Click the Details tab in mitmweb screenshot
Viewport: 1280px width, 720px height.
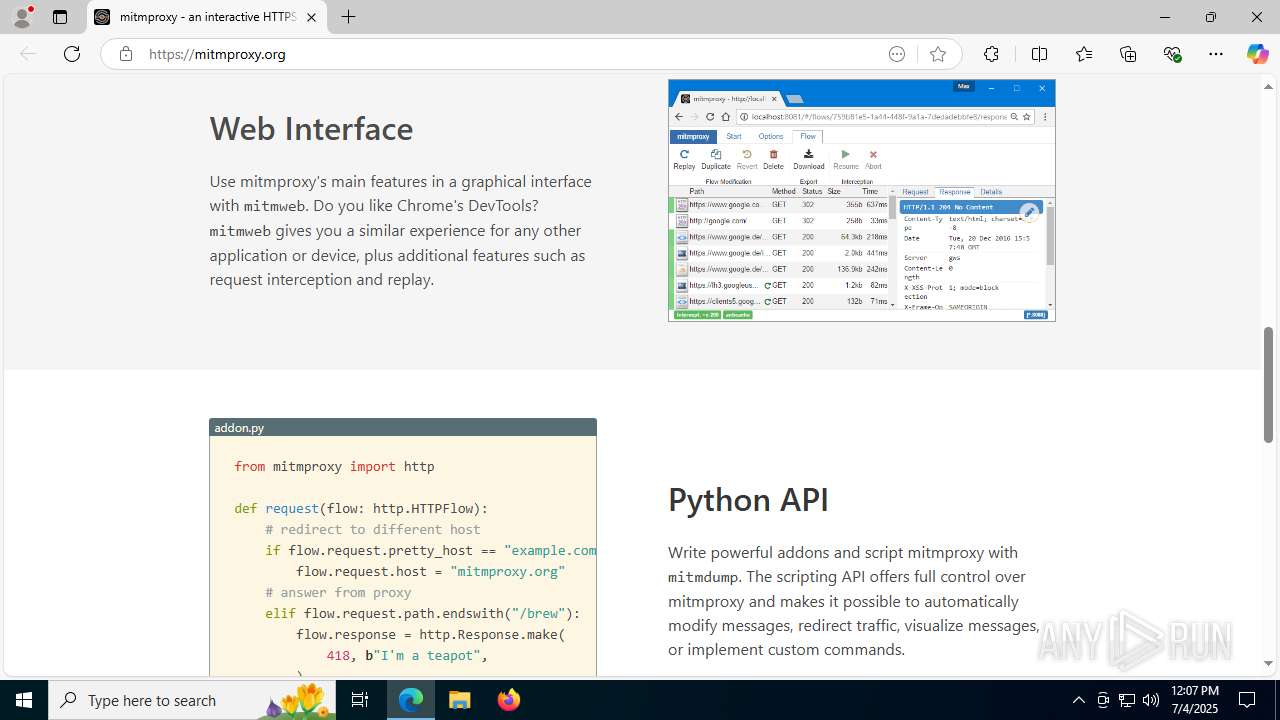point(991,192)
